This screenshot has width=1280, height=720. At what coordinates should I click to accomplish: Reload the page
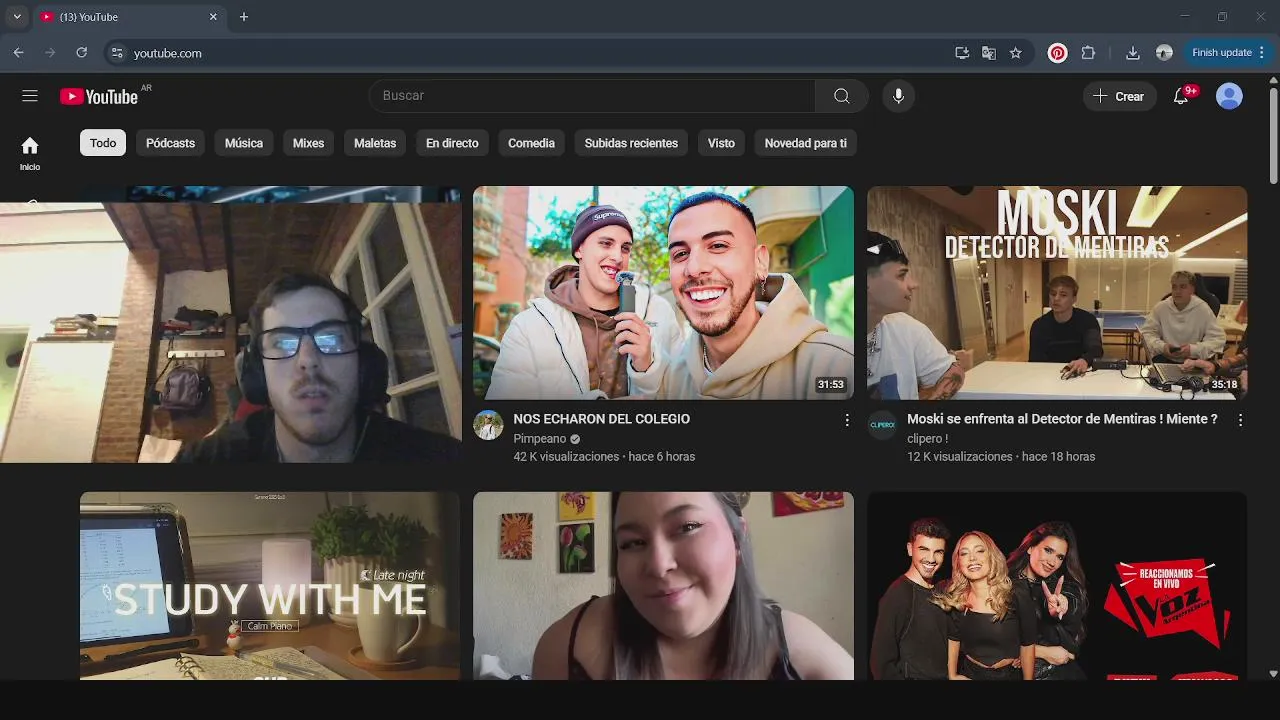coord(82,53)
